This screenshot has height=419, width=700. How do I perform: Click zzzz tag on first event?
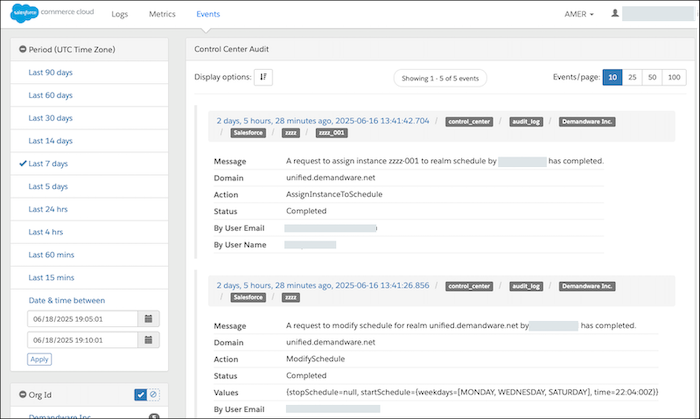coord(291,133)
